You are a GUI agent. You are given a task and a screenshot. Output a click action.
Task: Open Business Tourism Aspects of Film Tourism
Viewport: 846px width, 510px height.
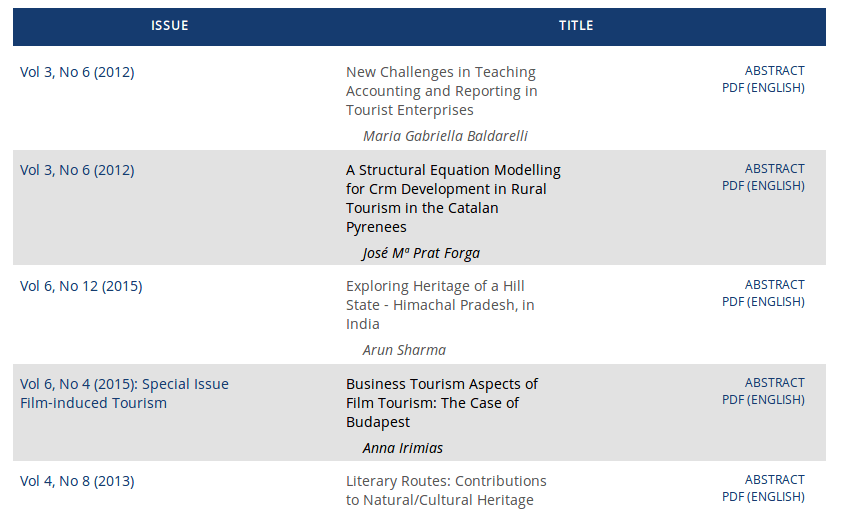coord(441,403)
